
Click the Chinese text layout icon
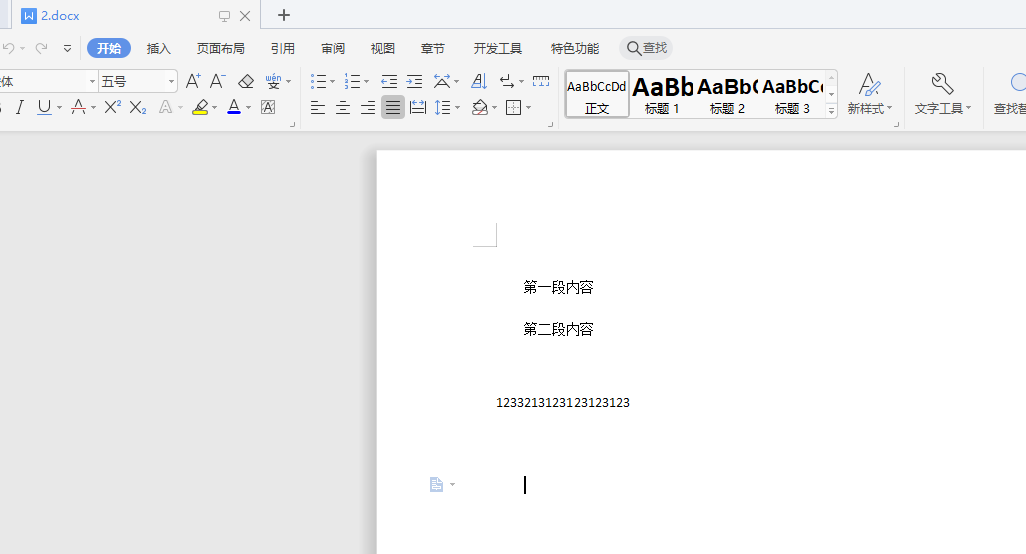point(442,81)
